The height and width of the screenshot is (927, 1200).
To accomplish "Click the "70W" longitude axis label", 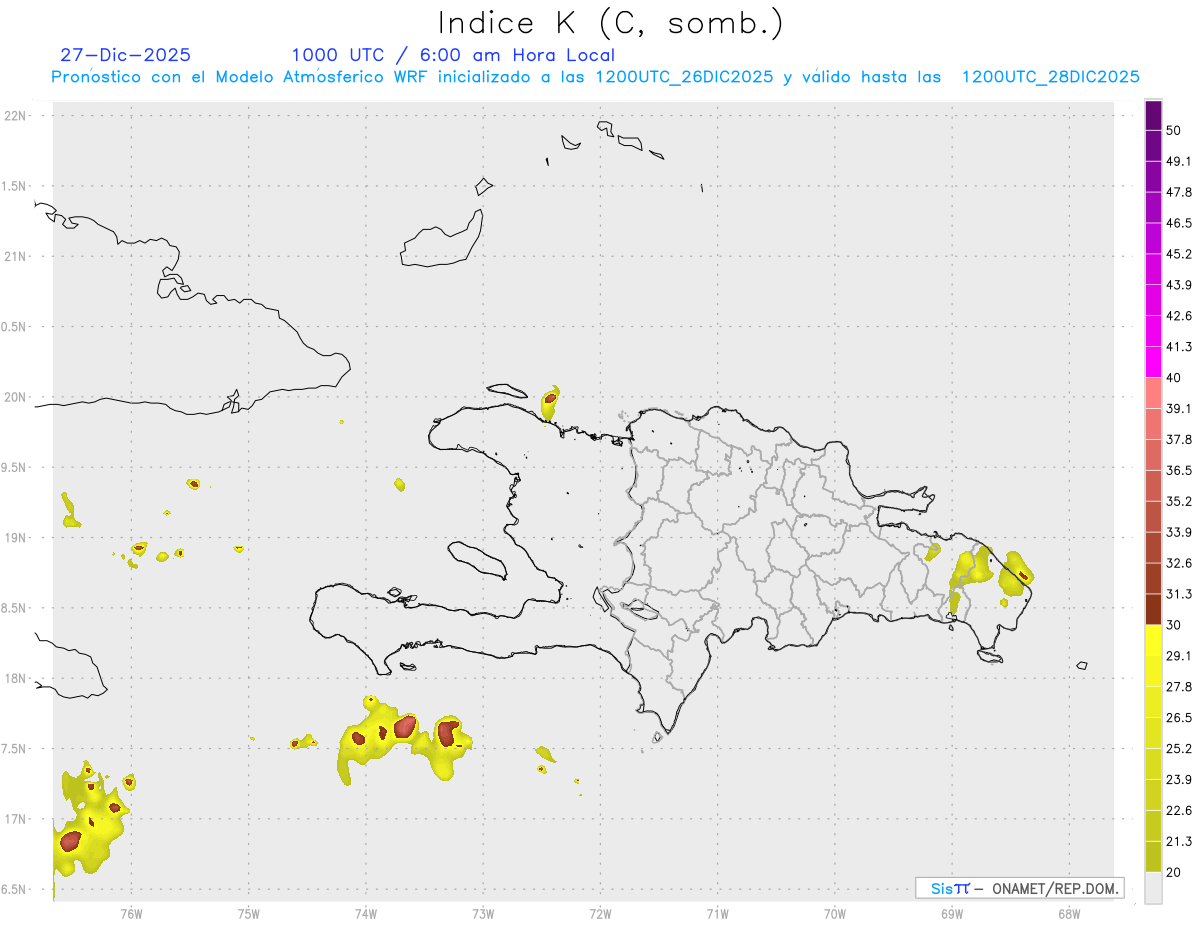I will pos(835,913).
